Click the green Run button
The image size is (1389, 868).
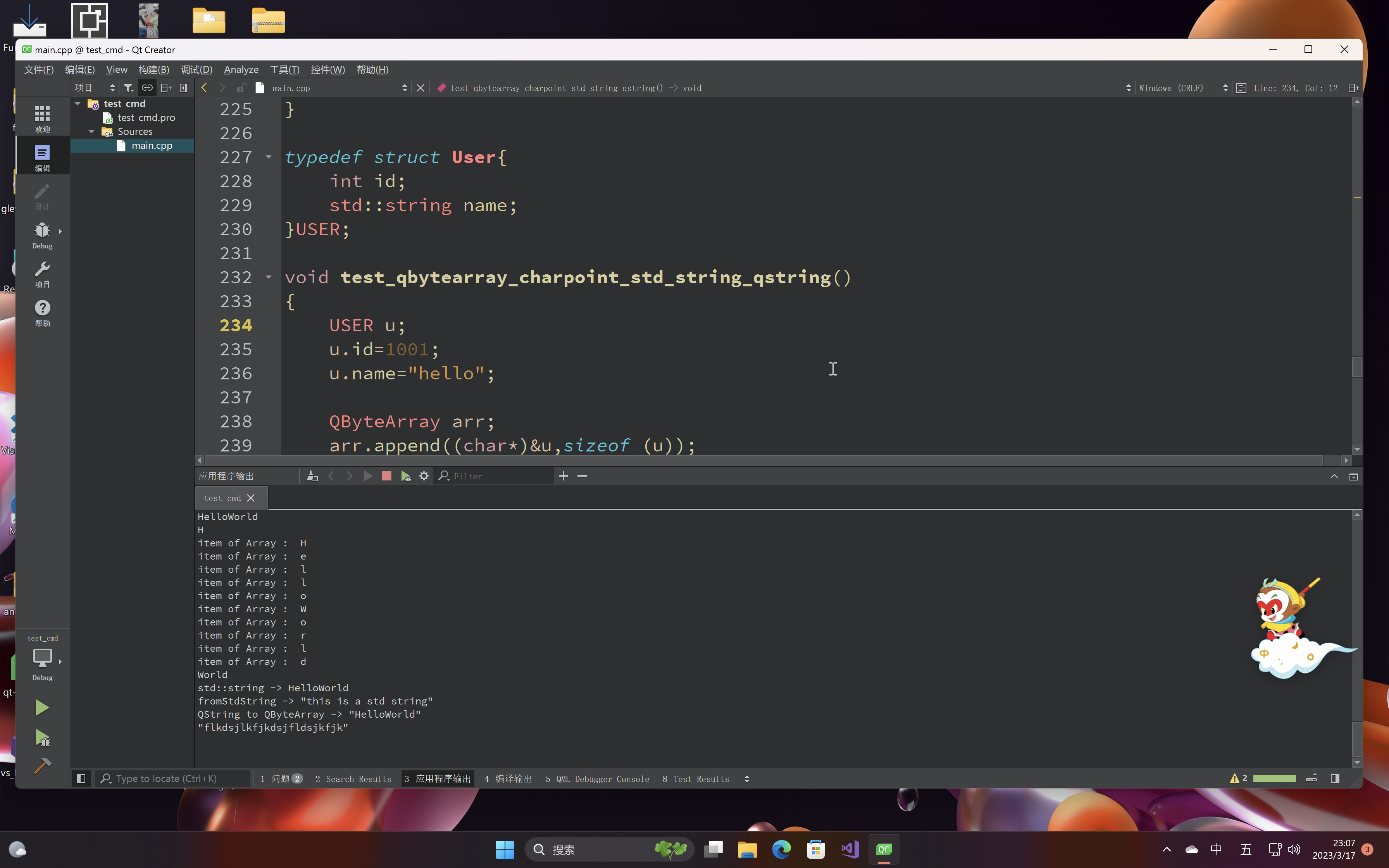pos(42,707)
